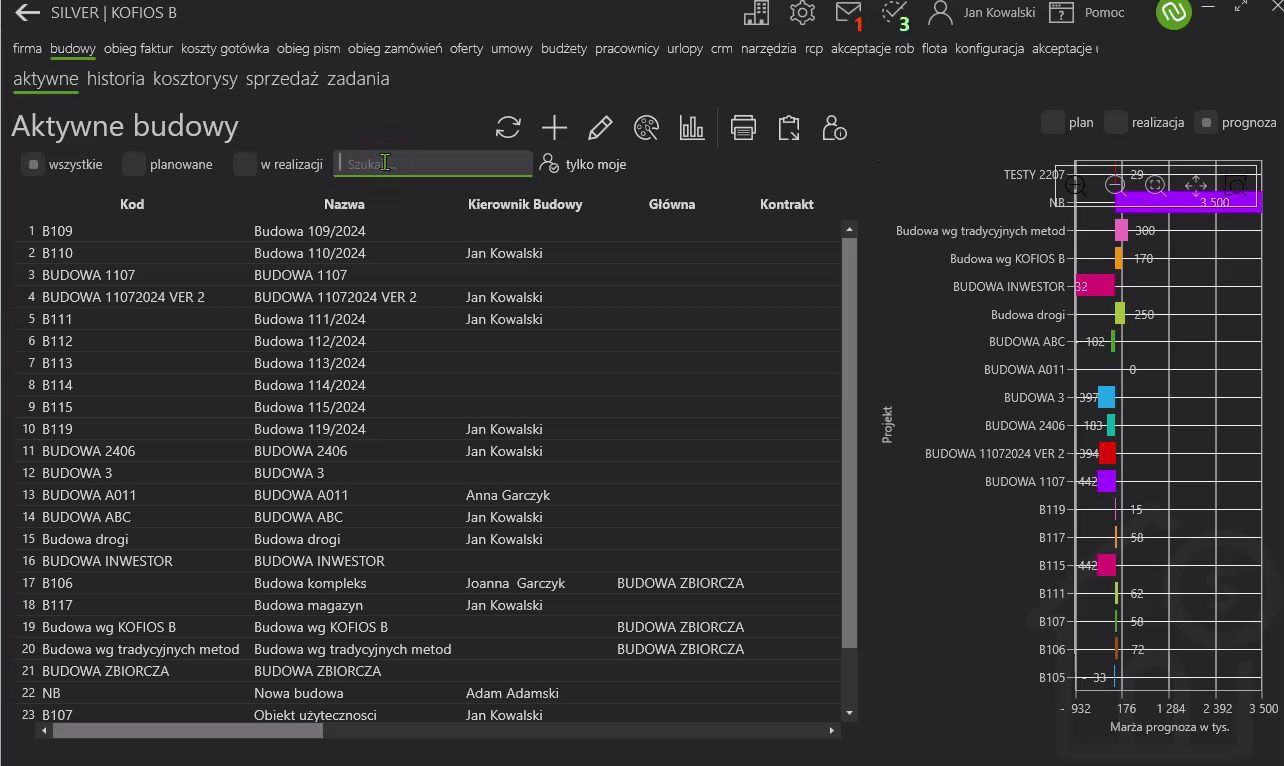Viewport: 1284px width, 766px height.
Task: Open the koszty gotówka menu
Action: pos(225,48)
